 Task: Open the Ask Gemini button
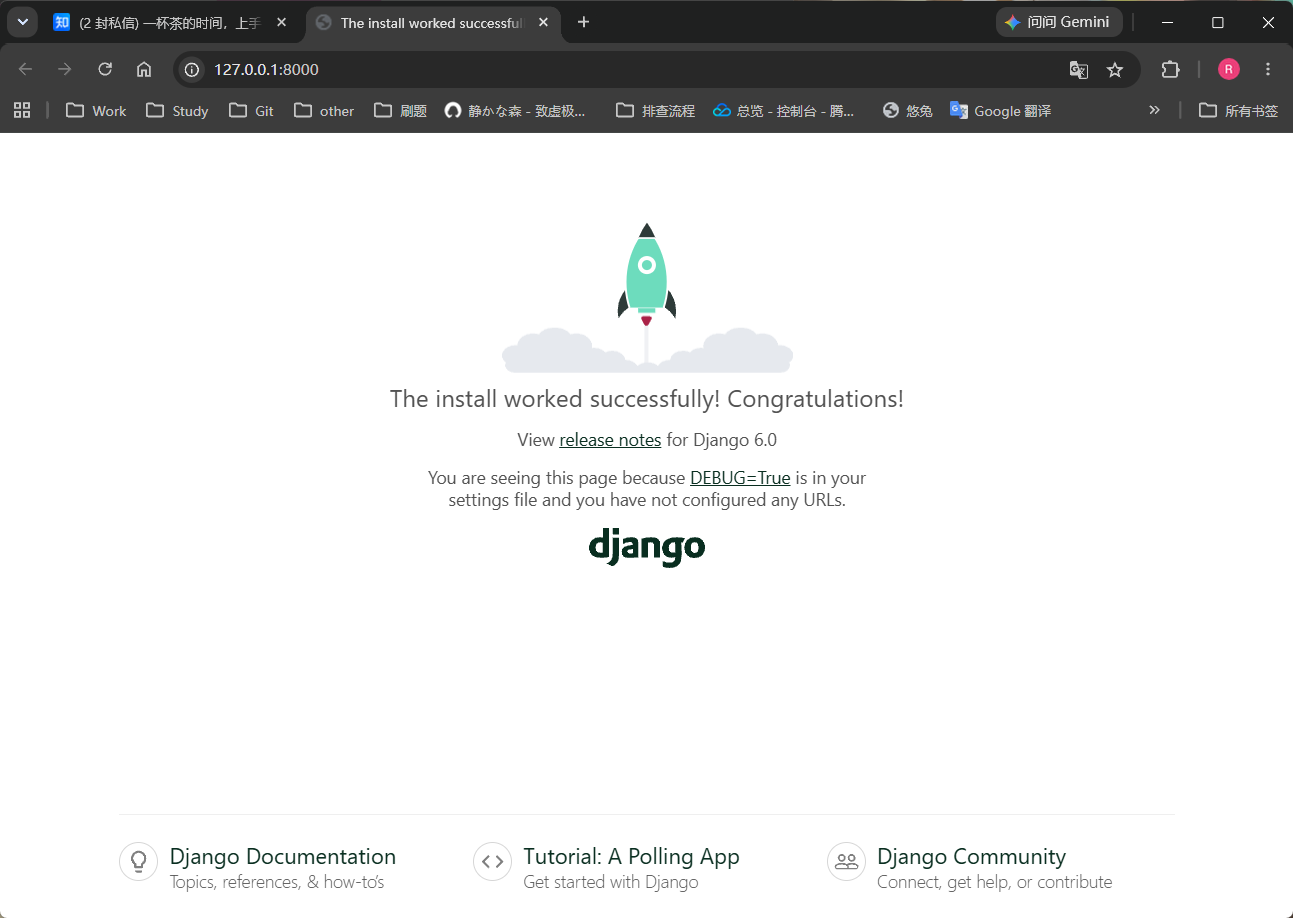(1059, 22)
